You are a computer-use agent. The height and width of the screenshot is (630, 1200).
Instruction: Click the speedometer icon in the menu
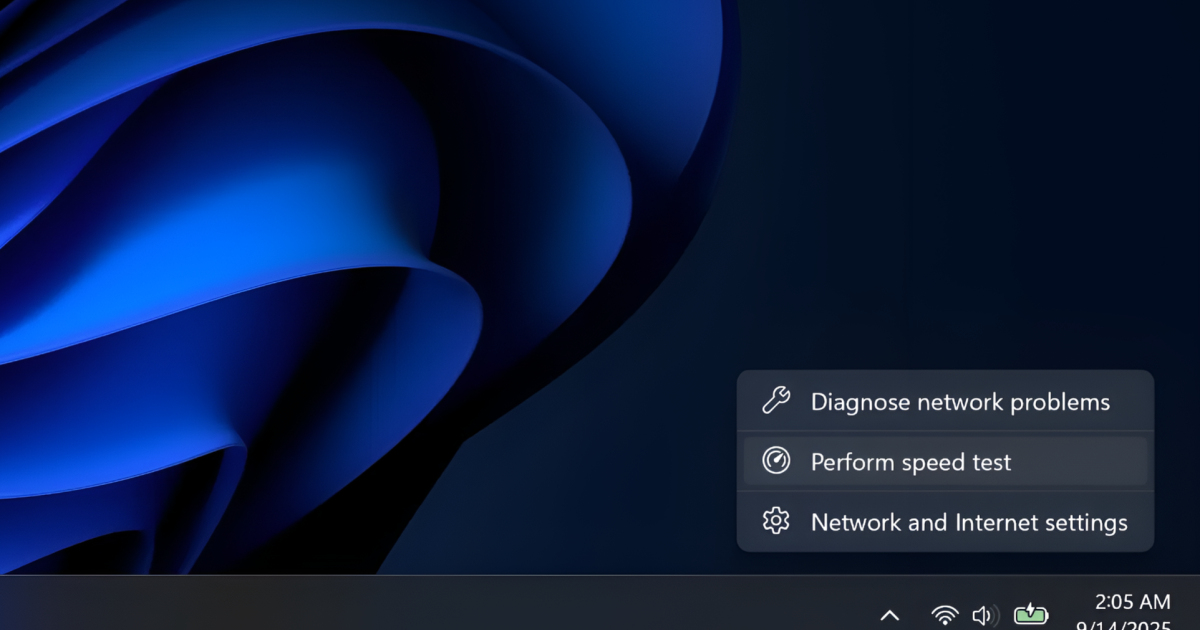(776, 461)
